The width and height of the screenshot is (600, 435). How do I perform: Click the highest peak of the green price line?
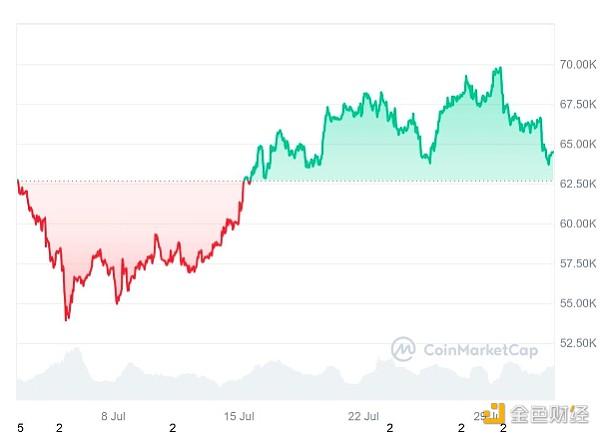(x=499, y=68)
